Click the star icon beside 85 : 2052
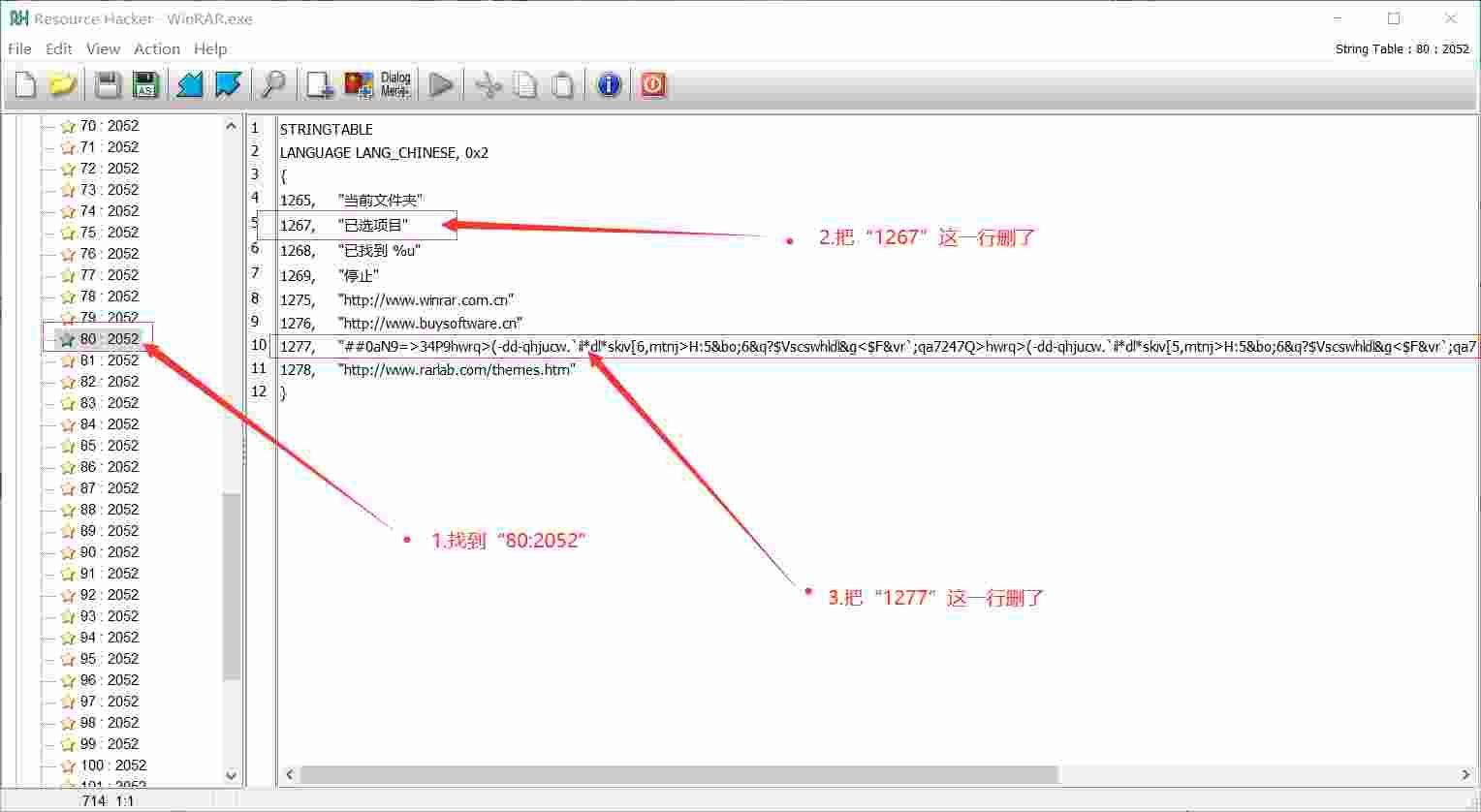Image resolution: width=1481 pixels, height=812 pixels. pos(68,446)
